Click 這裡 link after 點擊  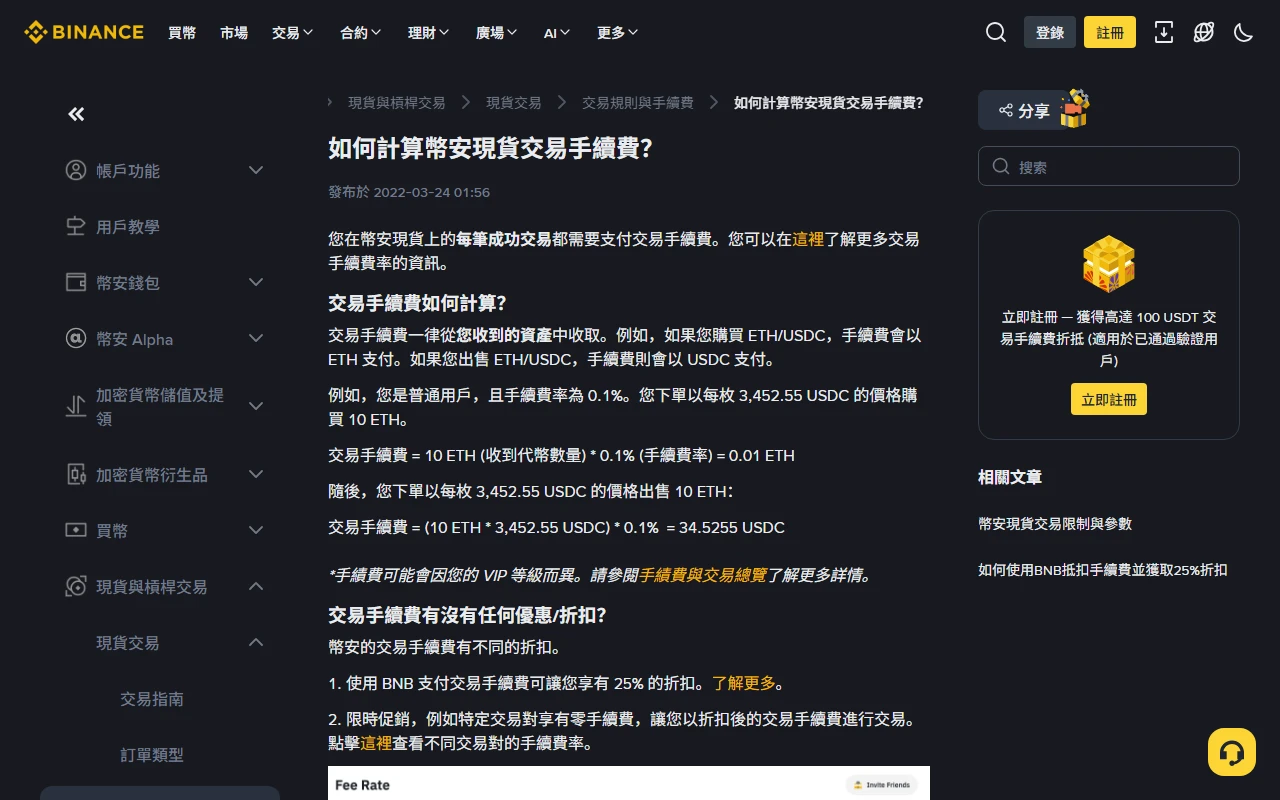[x=376, y=743]
